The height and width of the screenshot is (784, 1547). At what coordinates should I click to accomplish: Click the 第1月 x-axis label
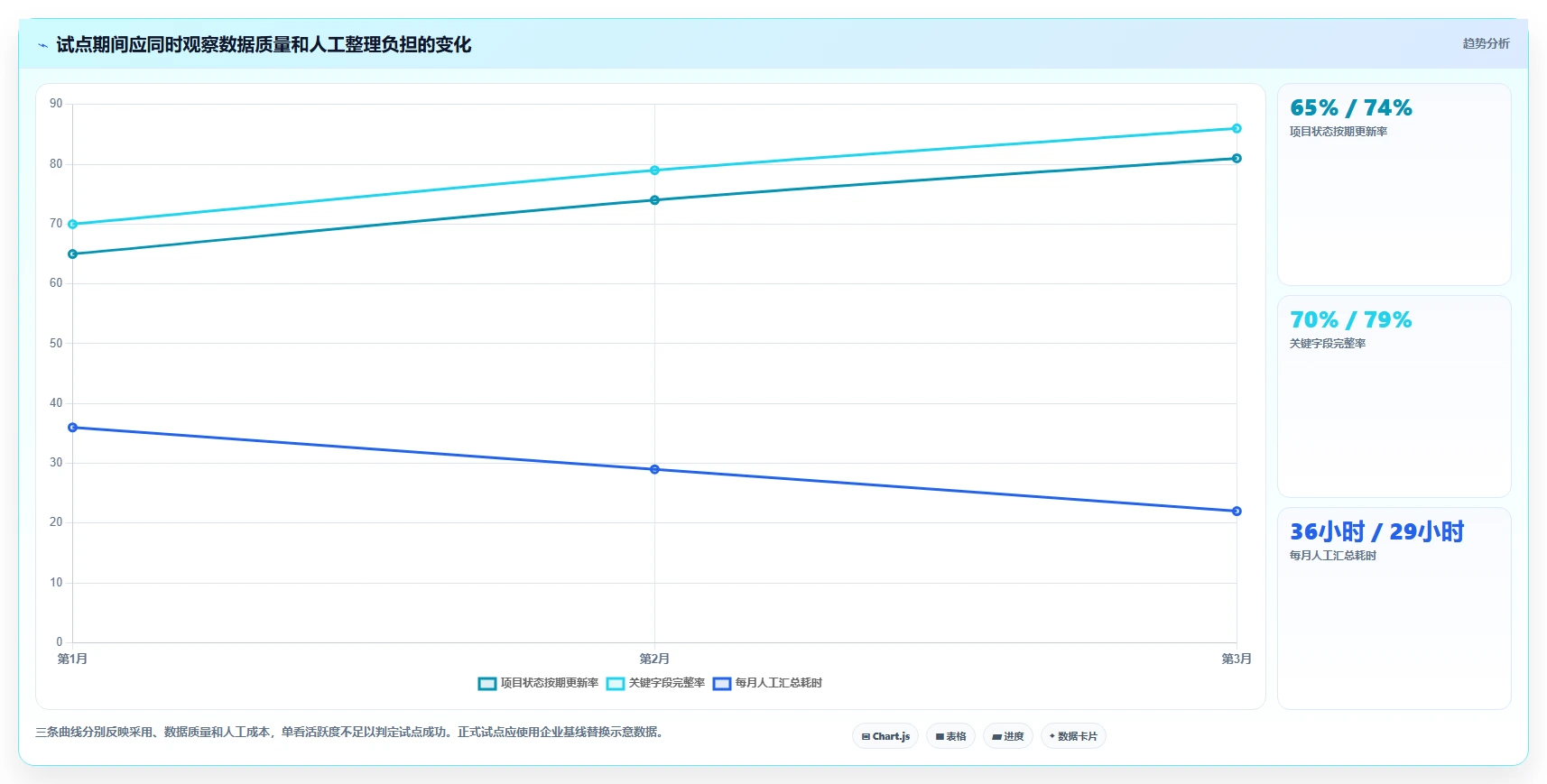coord(72,659)
